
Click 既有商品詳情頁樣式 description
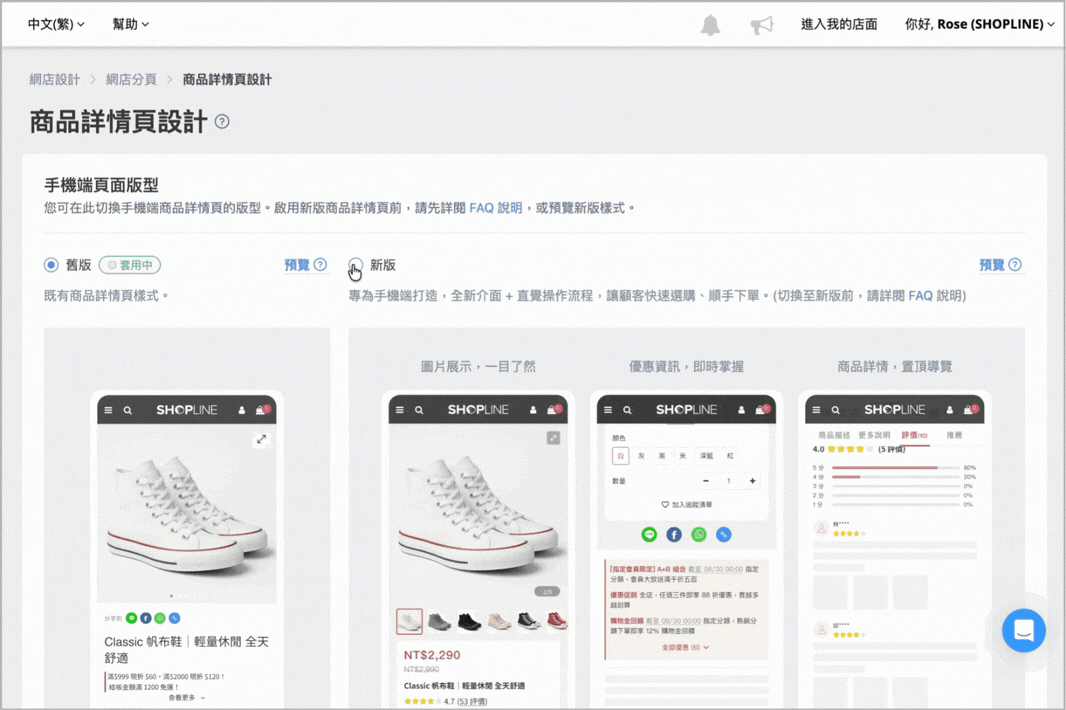coord(106,296)
